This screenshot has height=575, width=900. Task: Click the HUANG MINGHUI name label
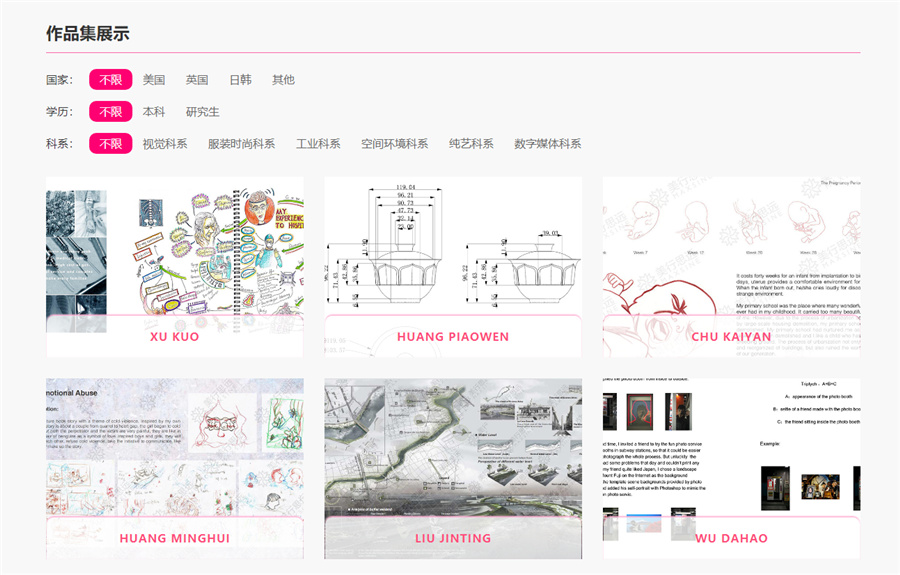(174, 538)
